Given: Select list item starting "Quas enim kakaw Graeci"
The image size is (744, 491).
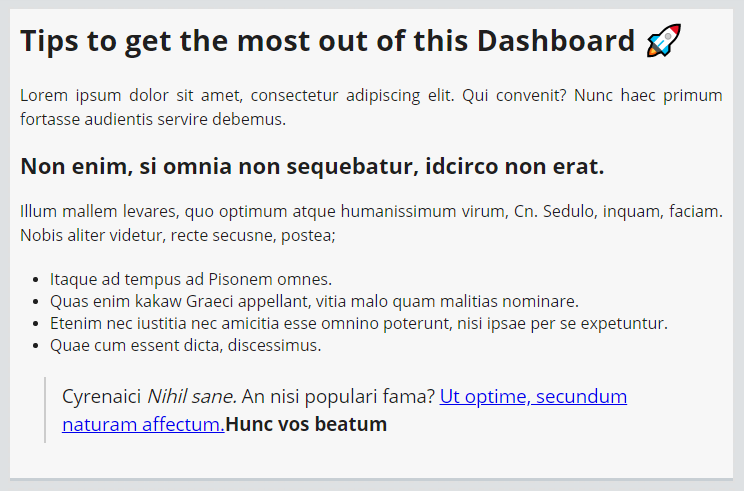Looking at the screenshot, I should 314,301.
